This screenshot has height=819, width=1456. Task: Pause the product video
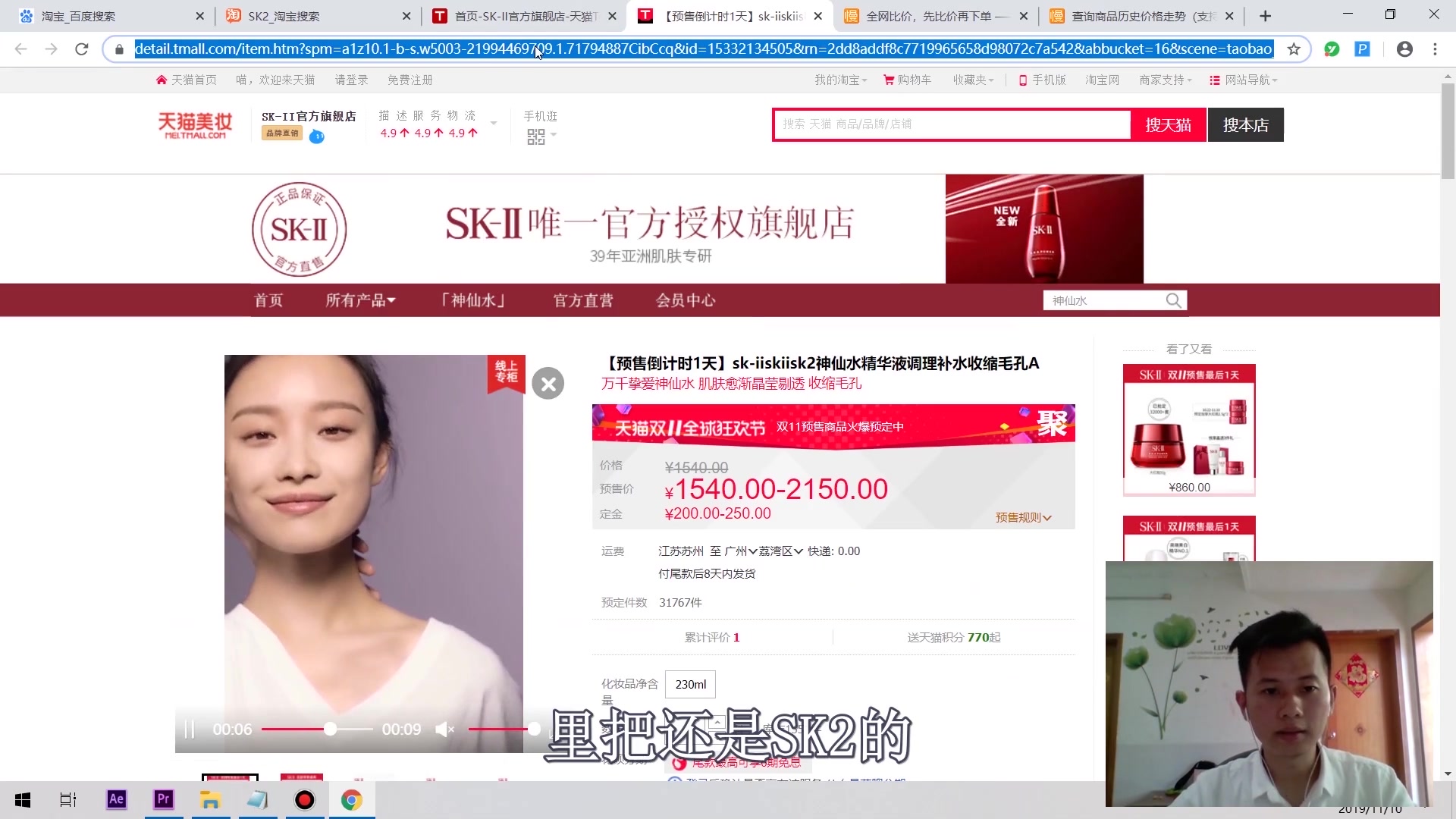click(x=190, y=730)
